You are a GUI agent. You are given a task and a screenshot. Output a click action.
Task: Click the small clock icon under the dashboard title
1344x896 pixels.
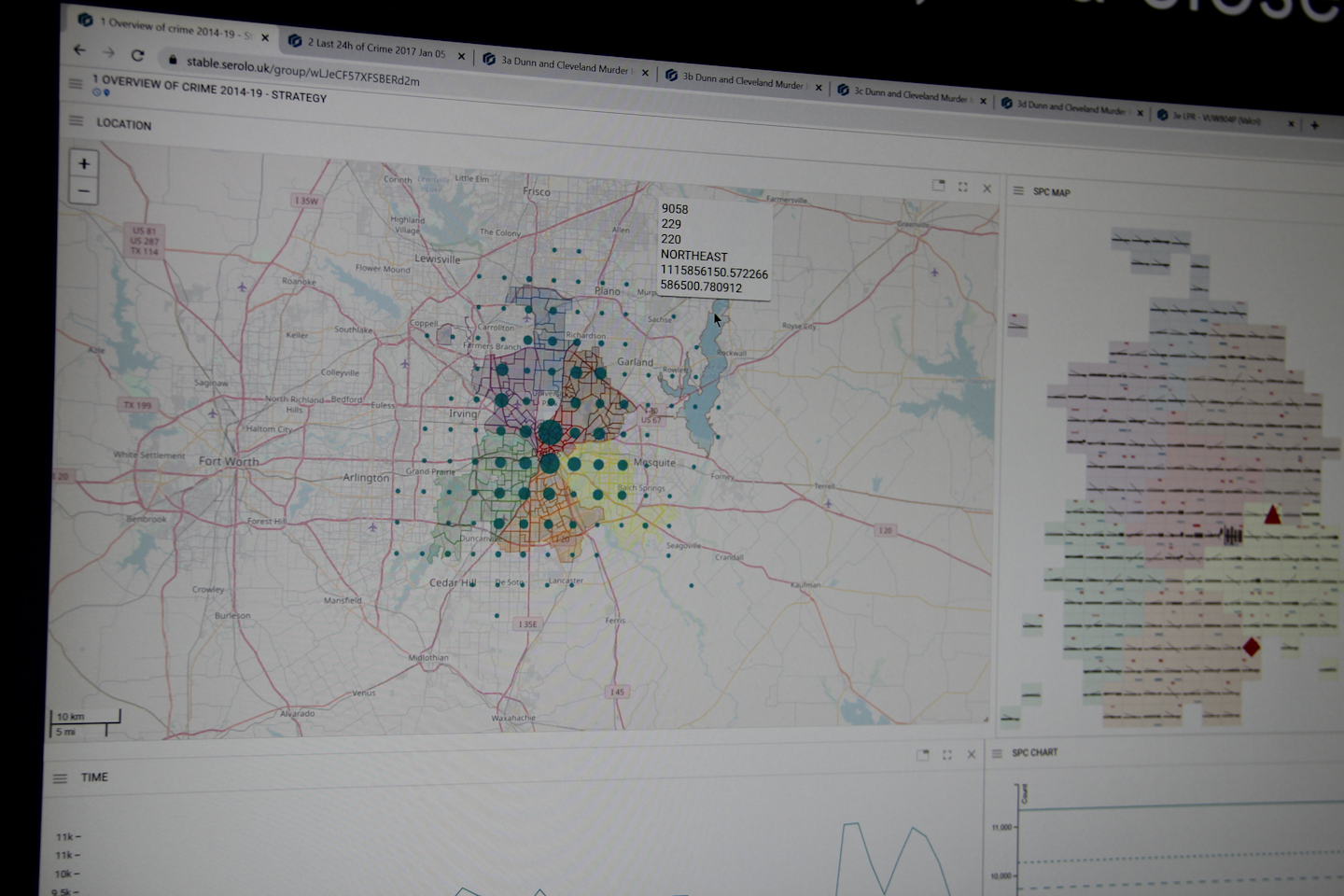point(96,92)
